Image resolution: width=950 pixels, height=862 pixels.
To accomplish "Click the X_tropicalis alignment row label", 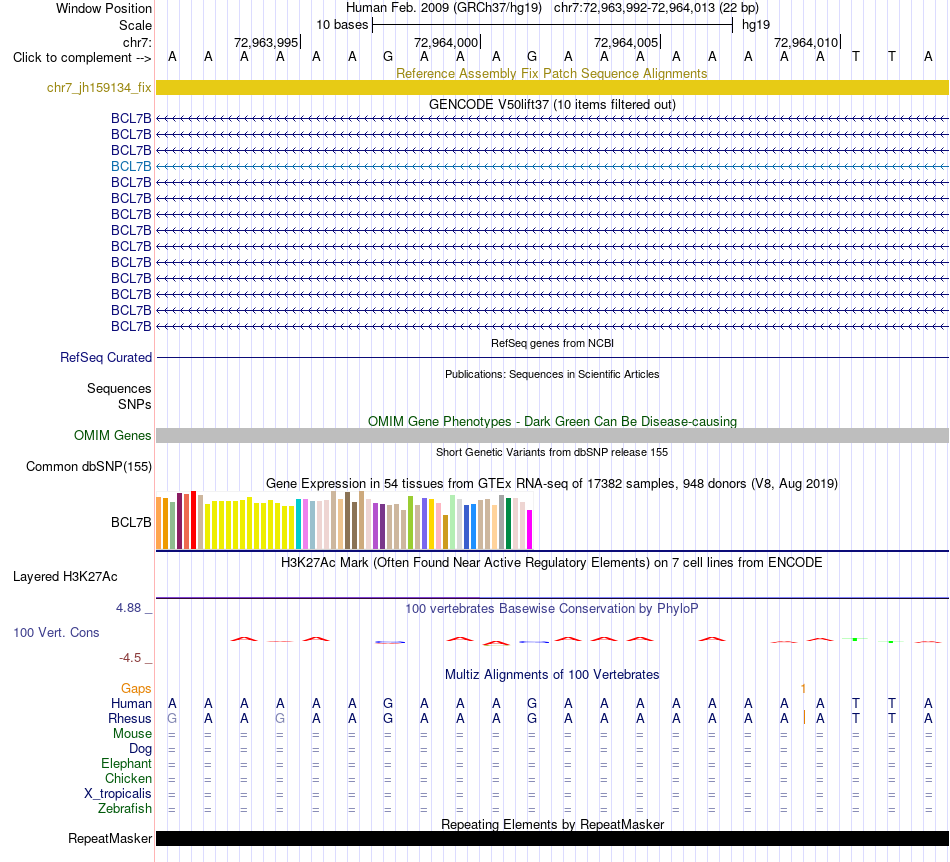I will click(118, 794).
